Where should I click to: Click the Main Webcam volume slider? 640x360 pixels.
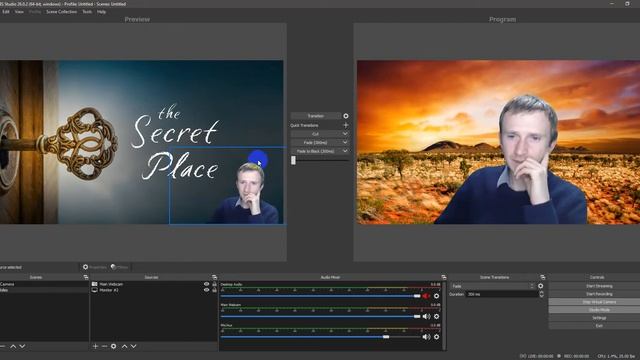[320, 316]
